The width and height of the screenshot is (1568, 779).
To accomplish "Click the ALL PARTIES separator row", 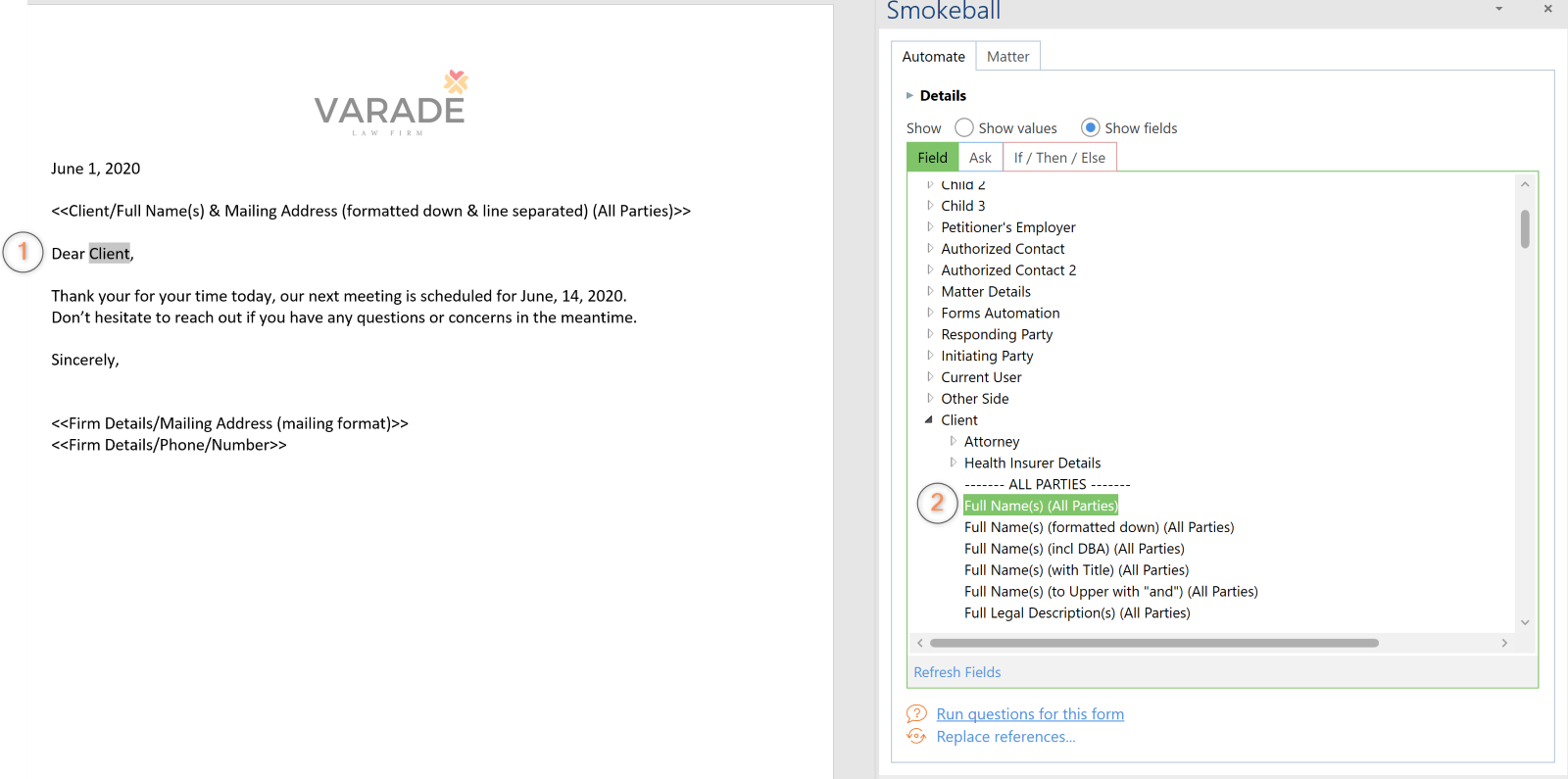I will pos(1047,484).
